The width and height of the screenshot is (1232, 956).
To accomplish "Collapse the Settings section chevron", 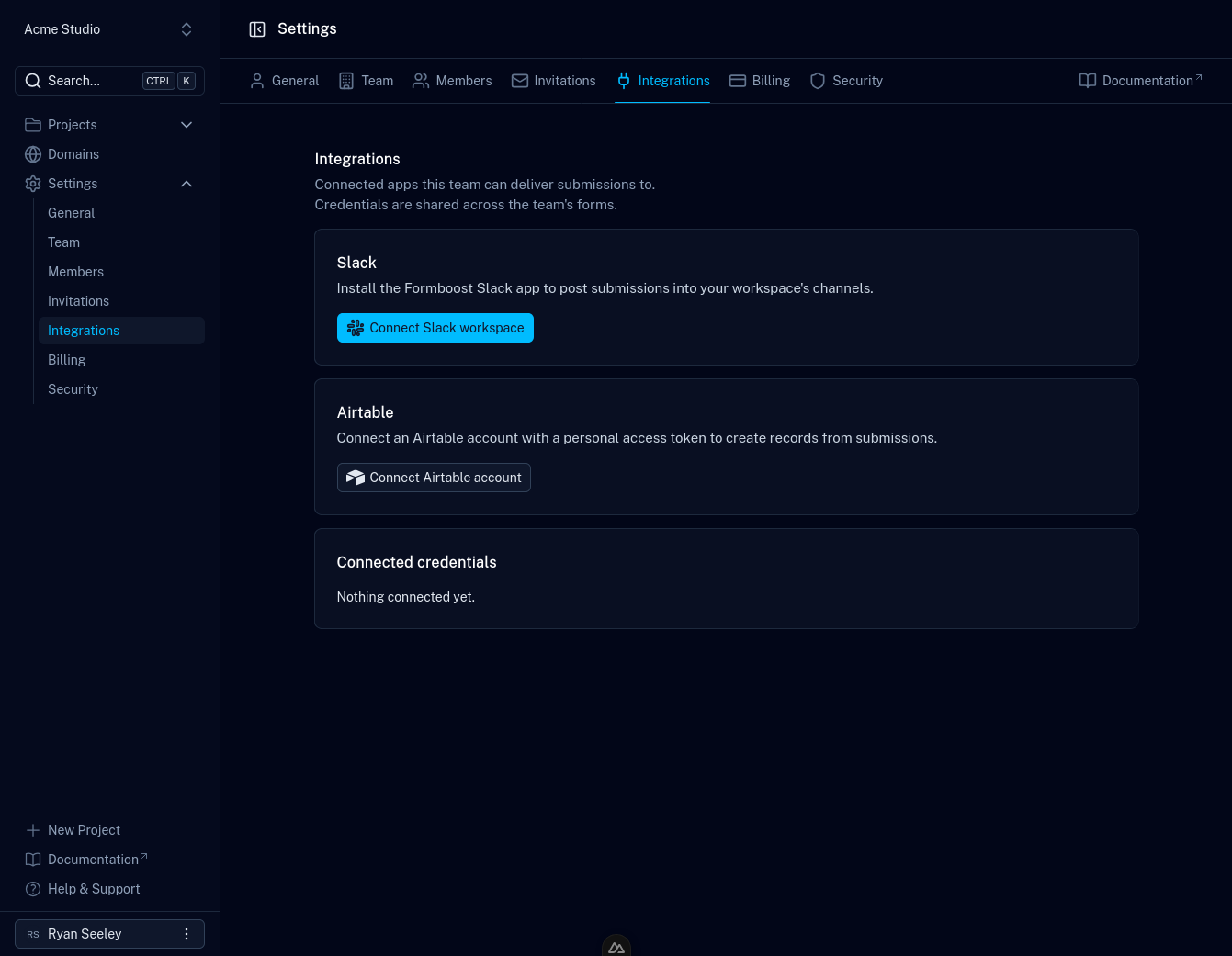I will point(186,184).
